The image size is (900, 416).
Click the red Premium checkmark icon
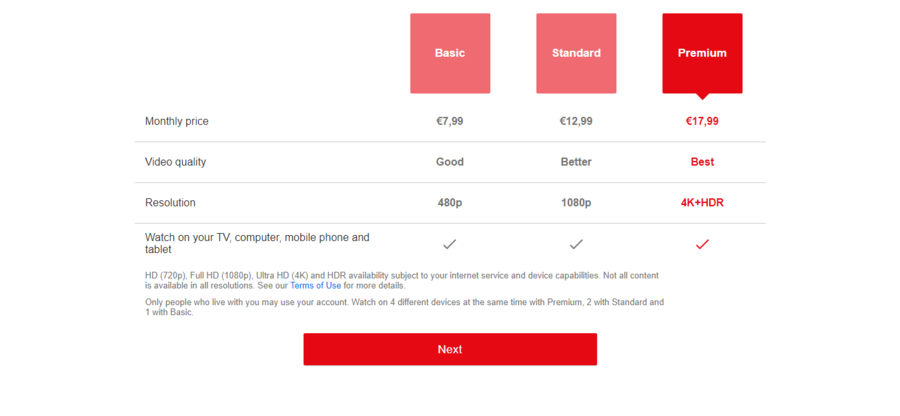pos(702,244)
